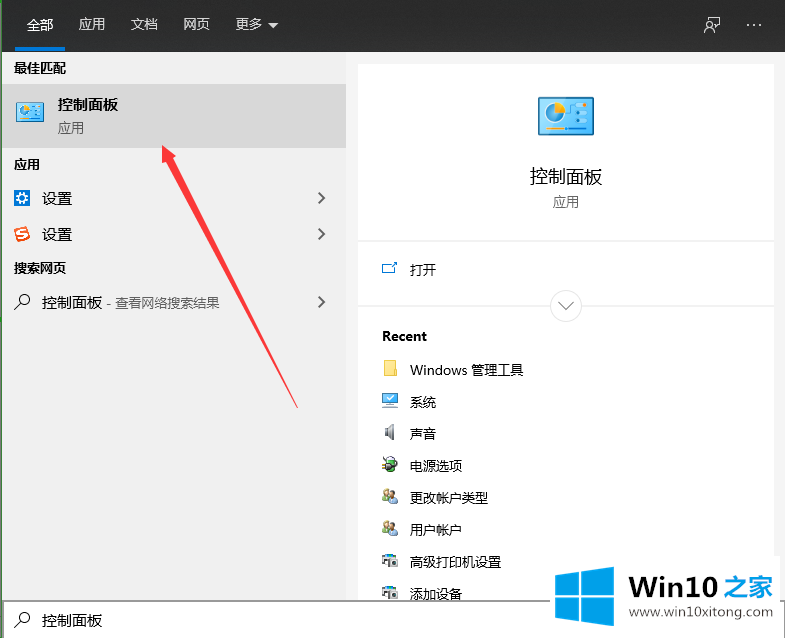Open Windows 管理工具 from Recent
Viewport: 785px width, 638px height.
pyautogui.click(x=466, y=370)
